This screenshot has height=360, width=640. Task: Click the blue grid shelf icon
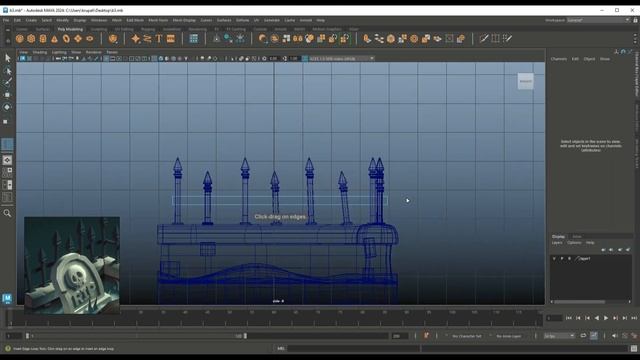[193, 39]
